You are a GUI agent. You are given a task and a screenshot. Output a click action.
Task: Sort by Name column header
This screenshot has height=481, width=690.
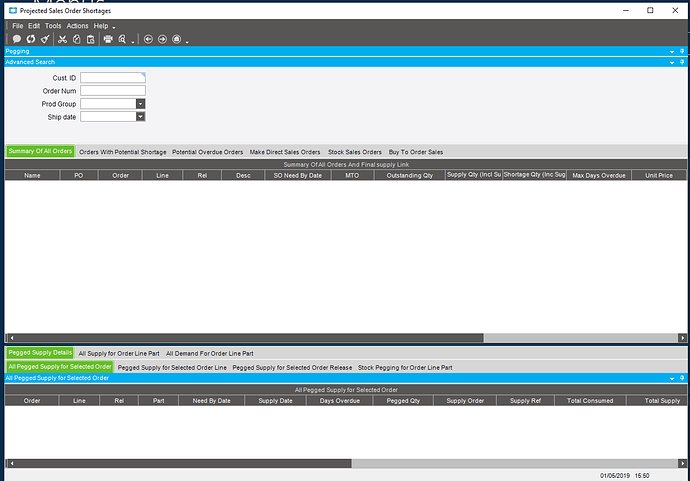coord(32,175)
